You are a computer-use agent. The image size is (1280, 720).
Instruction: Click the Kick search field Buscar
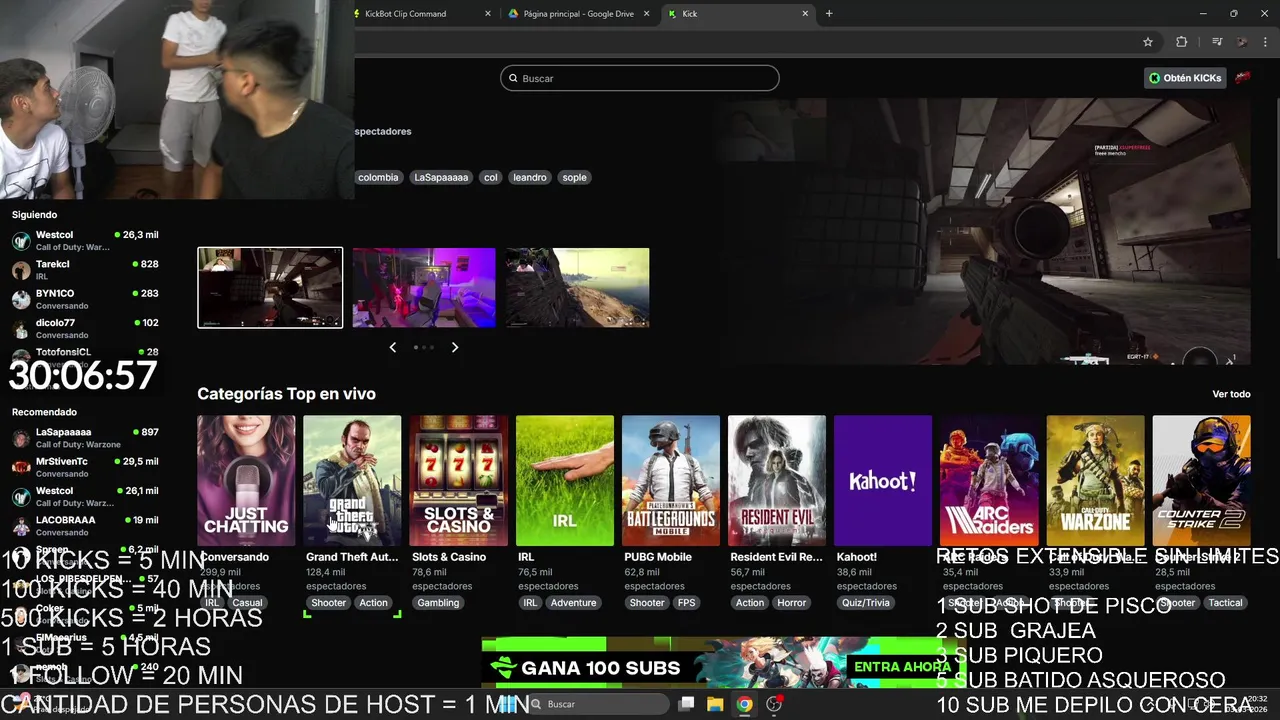point(640,78)
